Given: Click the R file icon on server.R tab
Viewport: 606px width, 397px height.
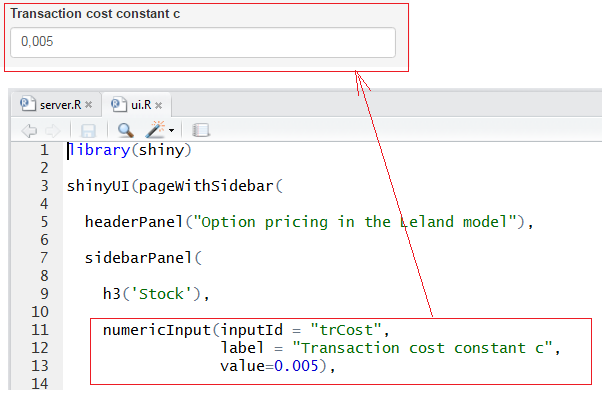Looking at the screenshot, I should coord(28,104).
